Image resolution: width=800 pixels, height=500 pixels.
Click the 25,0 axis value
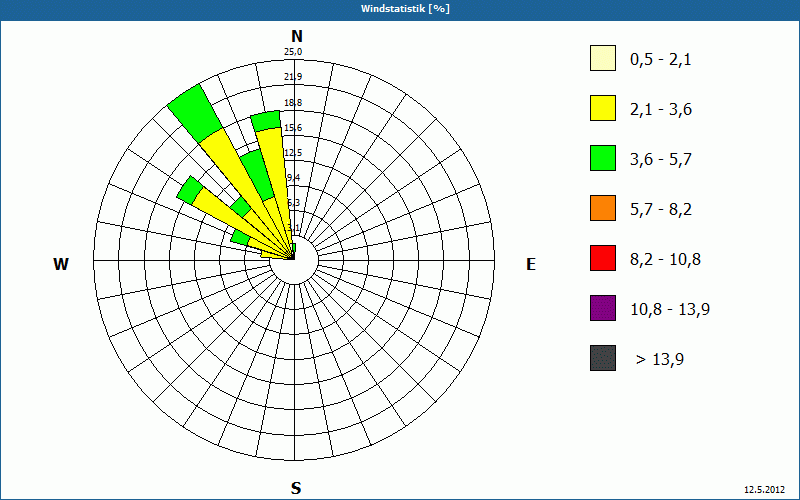point(293,52)
